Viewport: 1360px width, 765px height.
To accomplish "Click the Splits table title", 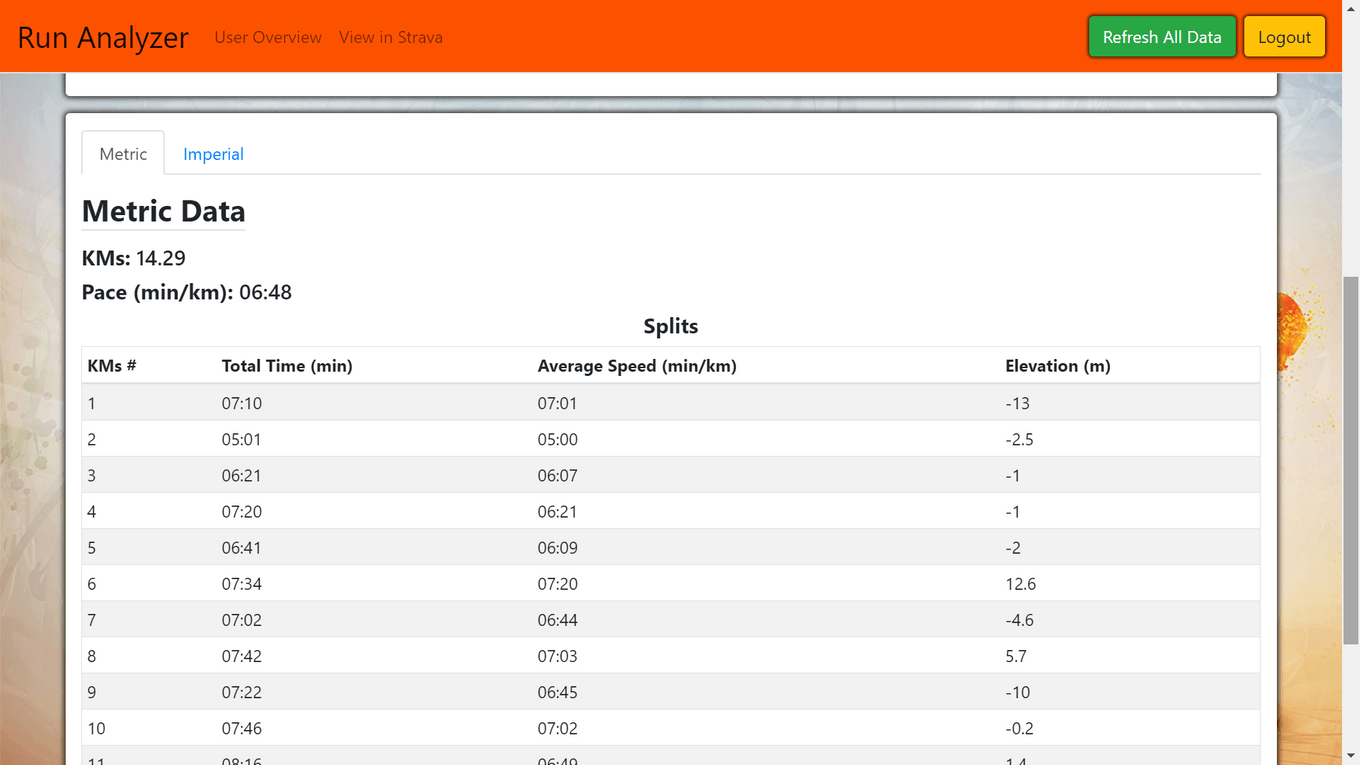I will [x=671, y=326].
